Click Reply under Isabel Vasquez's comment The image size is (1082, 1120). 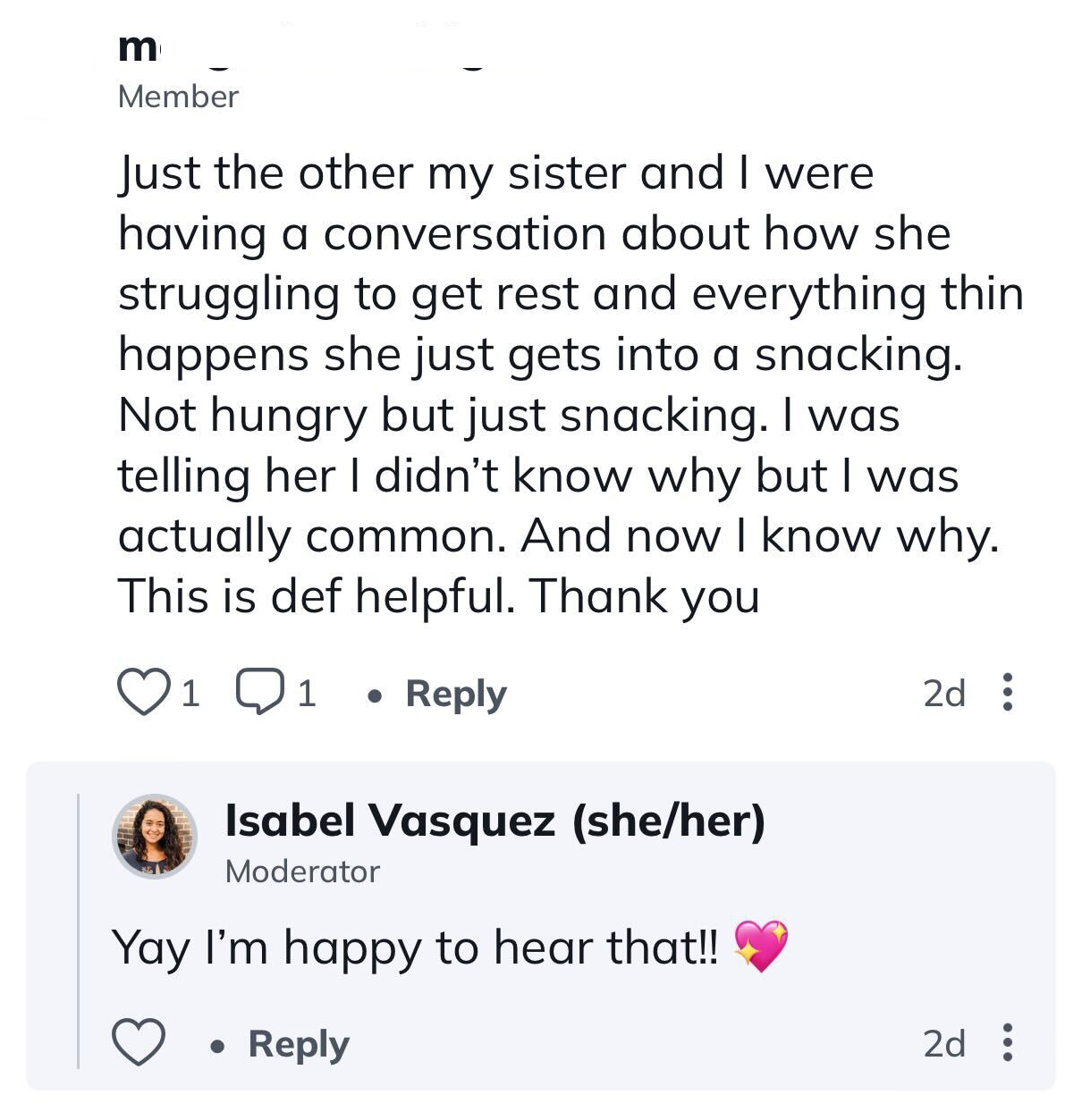coord(299,1044)
